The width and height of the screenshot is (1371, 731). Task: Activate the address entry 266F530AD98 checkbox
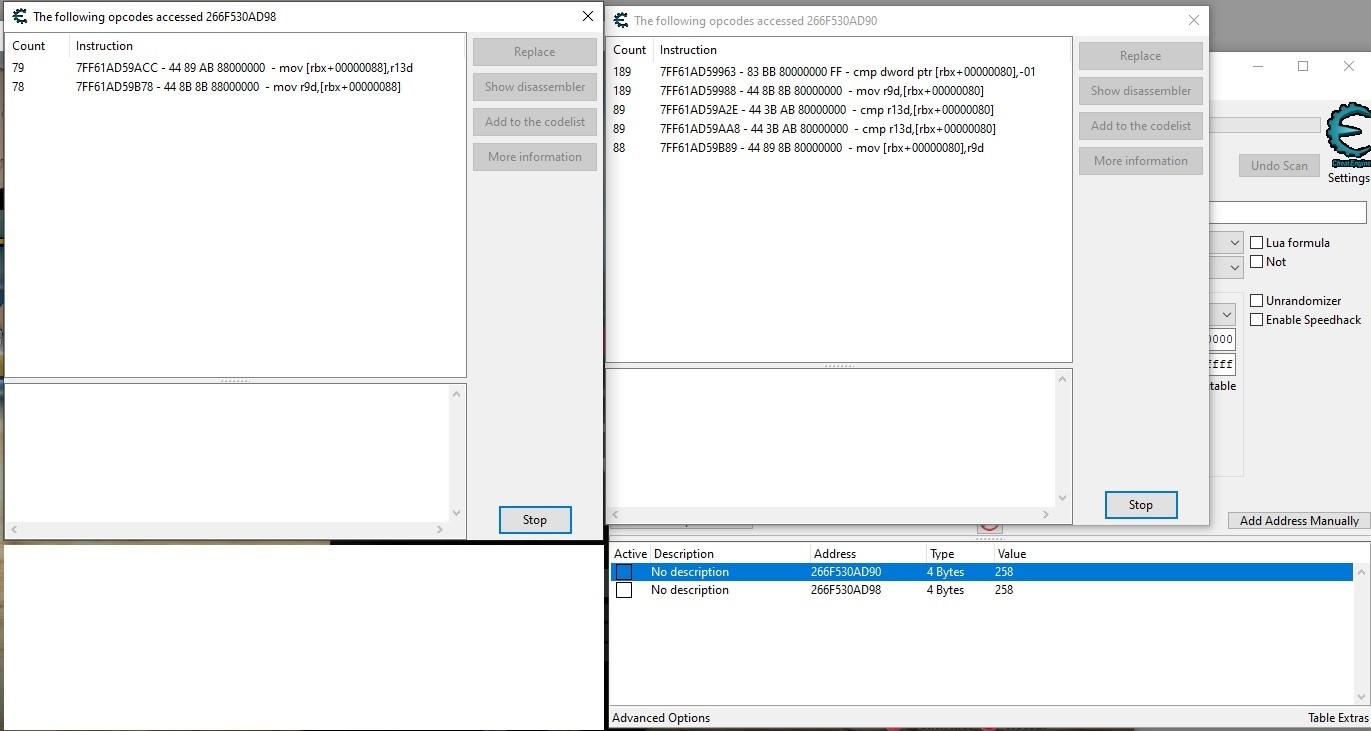pyautogui.click(x=624, y=590)
